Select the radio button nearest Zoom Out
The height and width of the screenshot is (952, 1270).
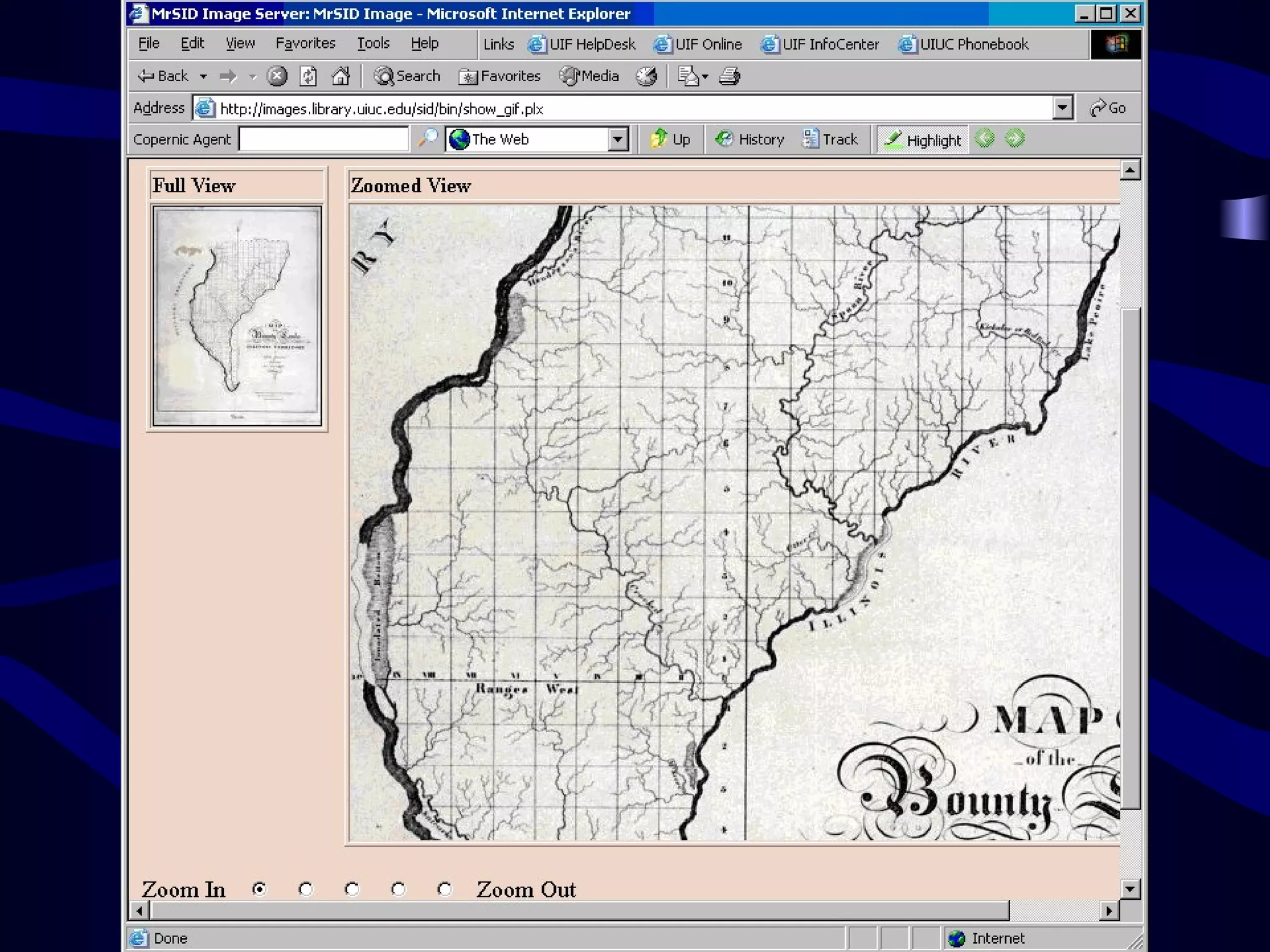[445, 889]
